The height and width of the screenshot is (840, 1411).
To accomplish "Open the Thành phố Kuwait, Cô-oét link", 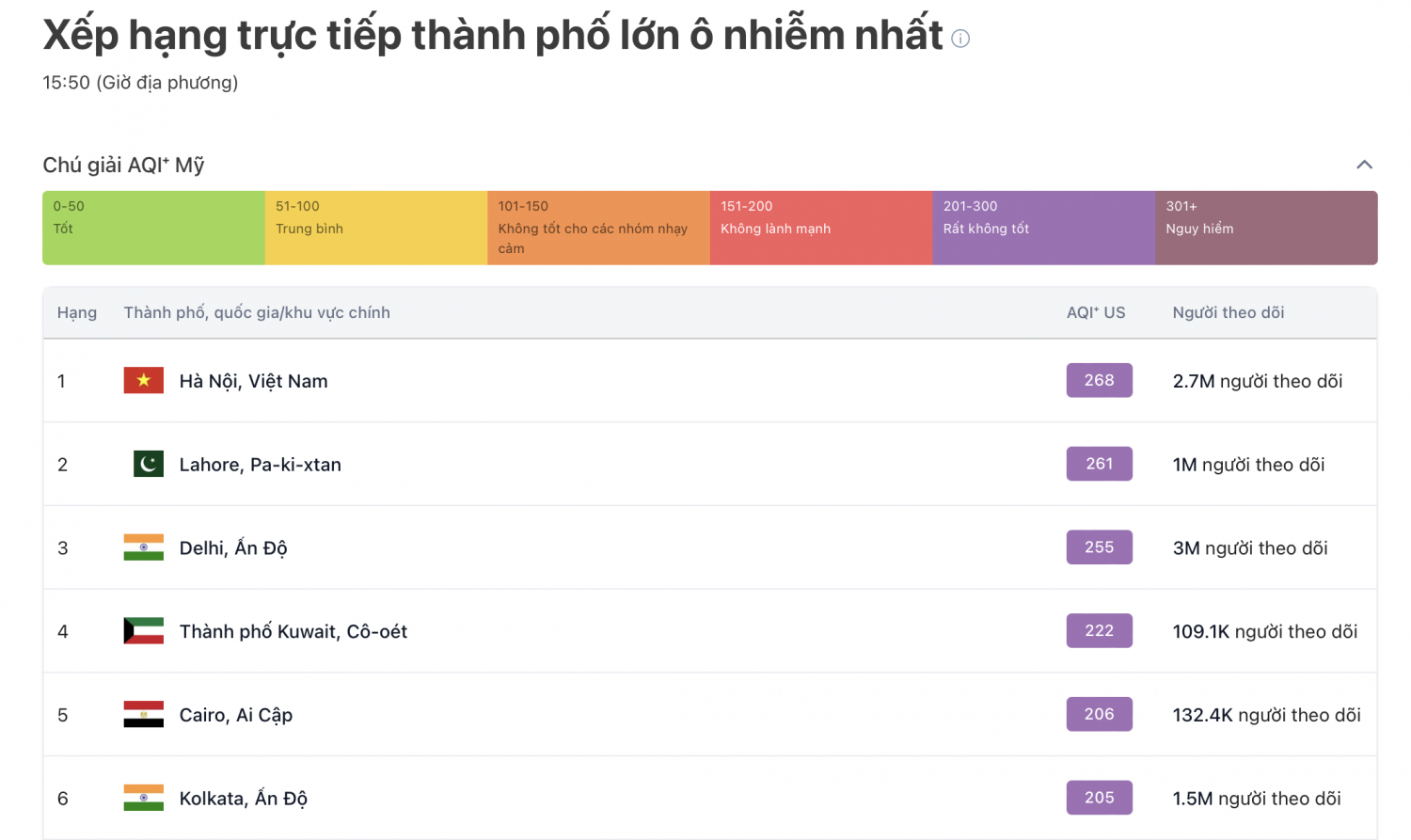I will click(x=293, y=630).
